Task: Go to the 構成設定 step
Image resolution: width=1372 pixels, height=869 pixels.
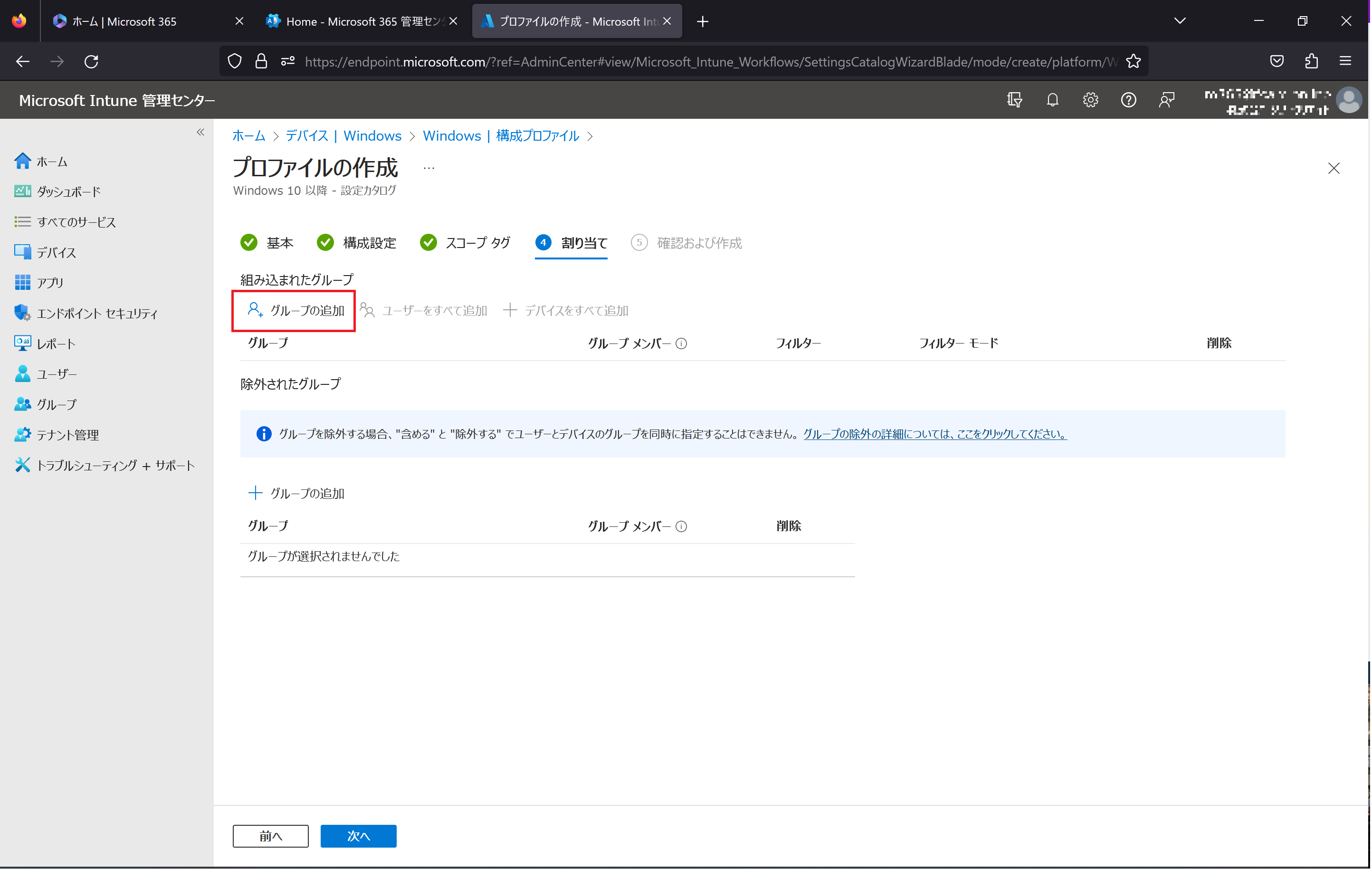Action: point(357,243)
